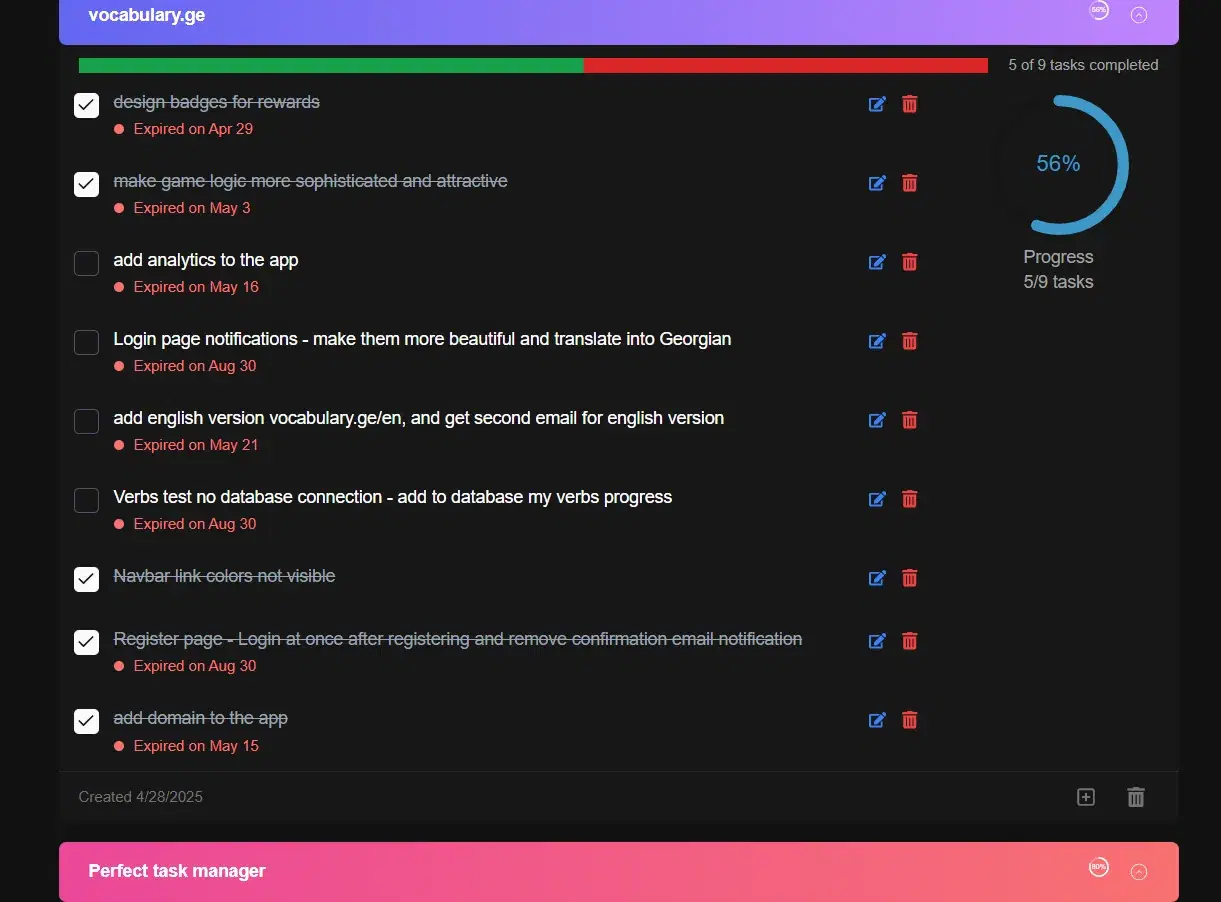This screenshot has width=1221, height=902.
Task: Delete the vocabulary.ge project with trash icon
Action: [1136, 797]
